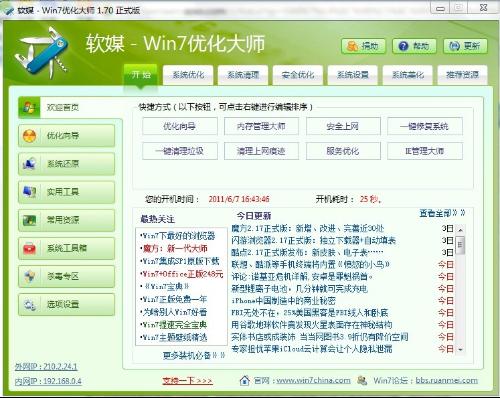Screen dimensions: 500x398
Task: Click the 一键清理垃圾 shortcut button
Action: point(180,151)
